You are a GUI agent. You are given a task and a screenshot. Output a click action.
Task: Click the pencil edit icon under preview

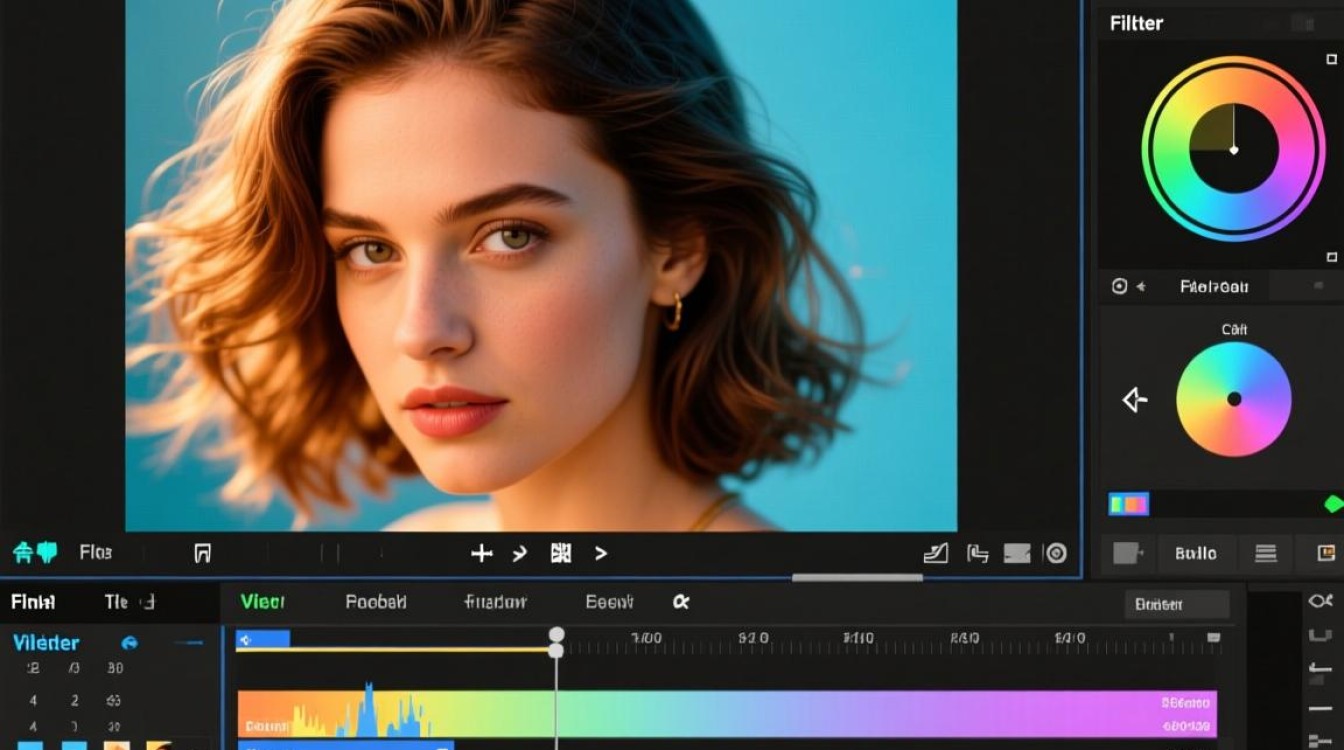pos(936,553)
